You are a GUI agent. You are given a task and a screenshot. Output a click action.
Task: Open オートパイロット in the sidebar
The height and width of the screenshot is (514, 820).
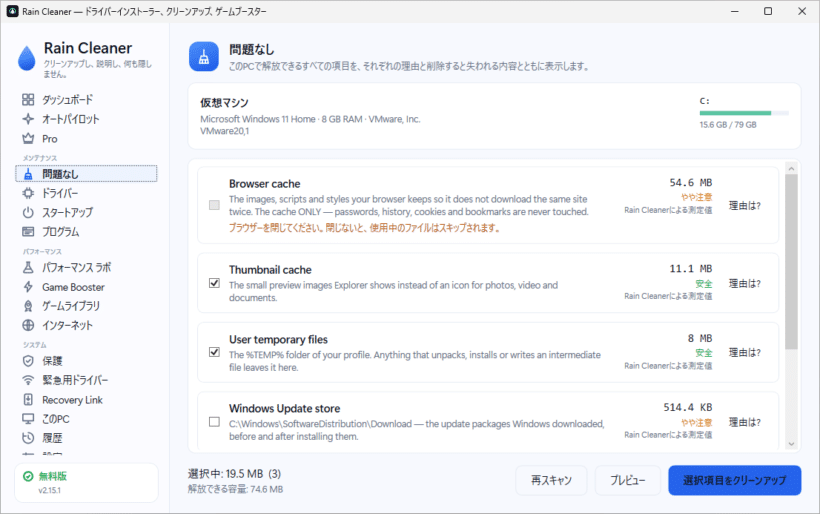[x=86, y=119]
